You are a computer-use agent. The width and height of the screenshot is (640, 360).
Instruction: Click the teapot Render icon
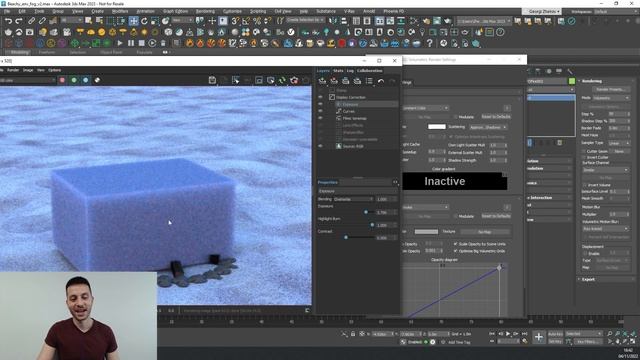point(448,21)
